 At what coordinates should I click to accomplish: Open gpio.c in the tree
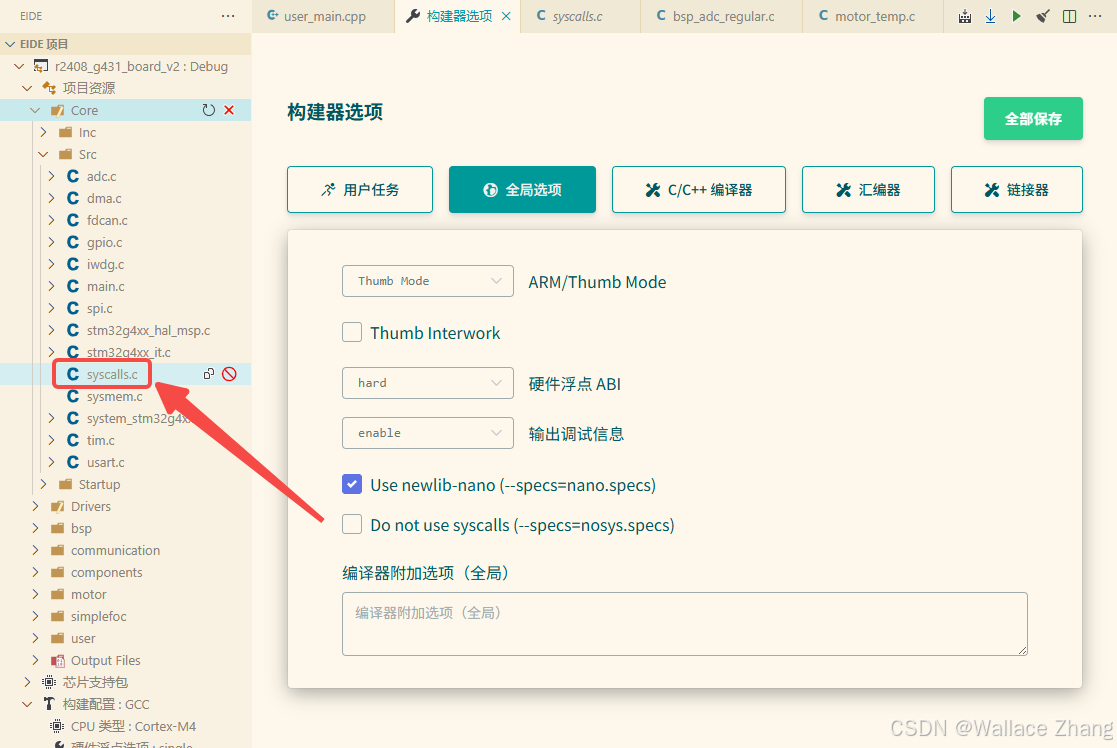[104, 242]
